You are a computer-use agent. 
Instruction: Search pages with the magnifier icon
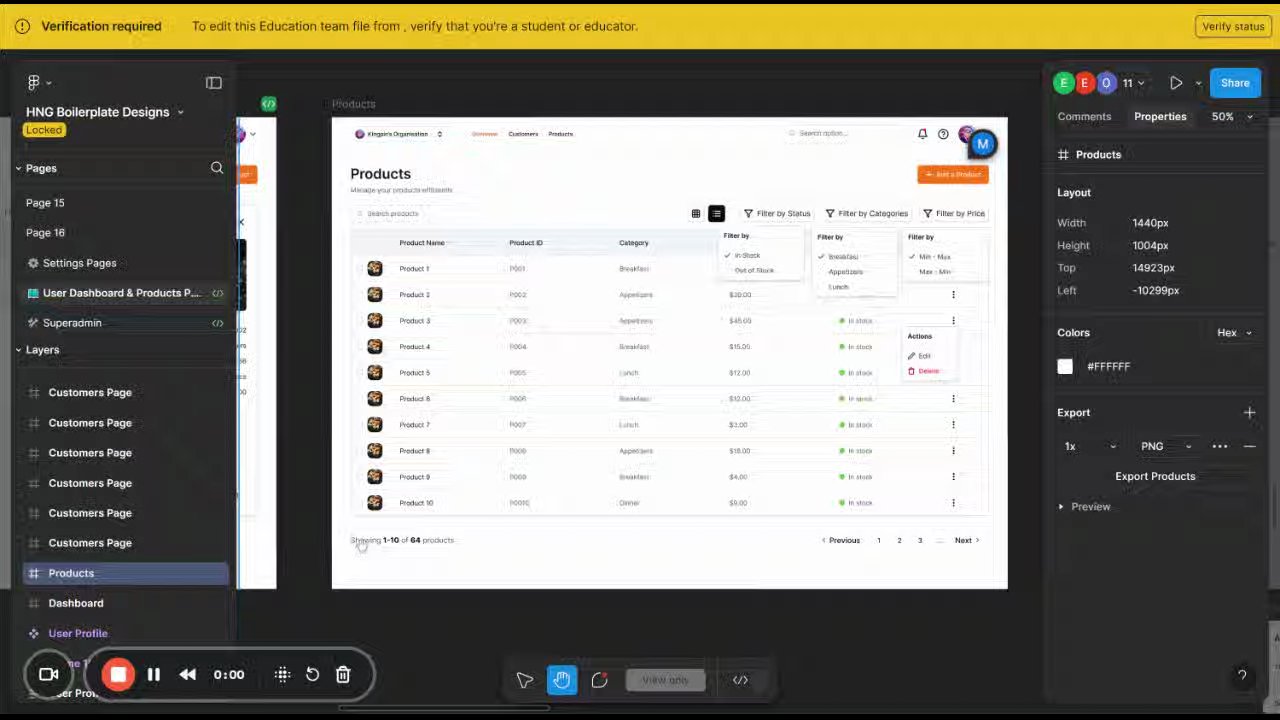click(x=217, y=168)
